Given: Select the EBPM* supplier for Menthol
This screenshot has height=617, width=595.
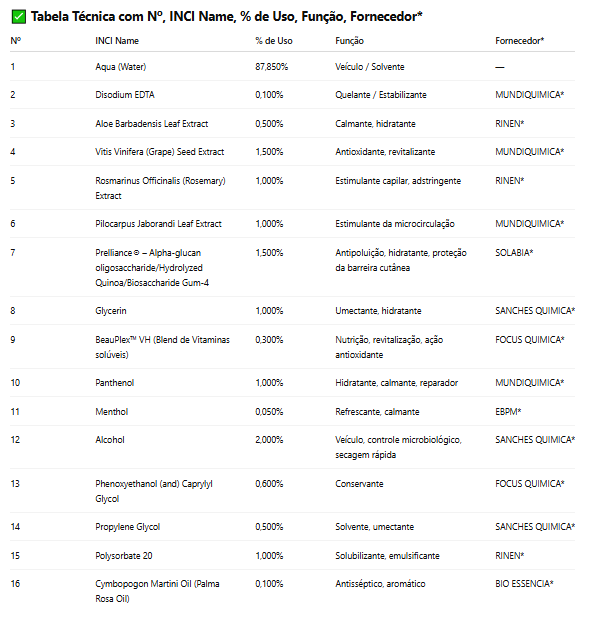Looking at the screenshot, I should click(x=508, y=412).
